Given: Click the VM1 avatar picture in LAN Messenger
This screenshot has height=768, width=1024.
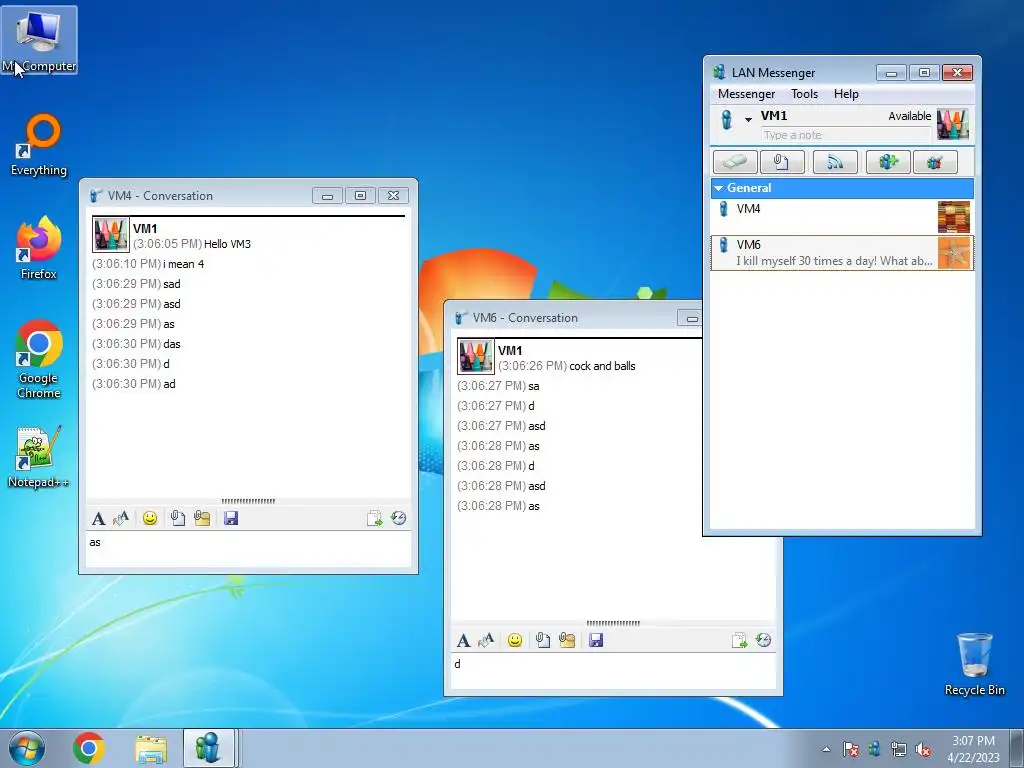Looking at the screenshot, I should click(953, 124).
